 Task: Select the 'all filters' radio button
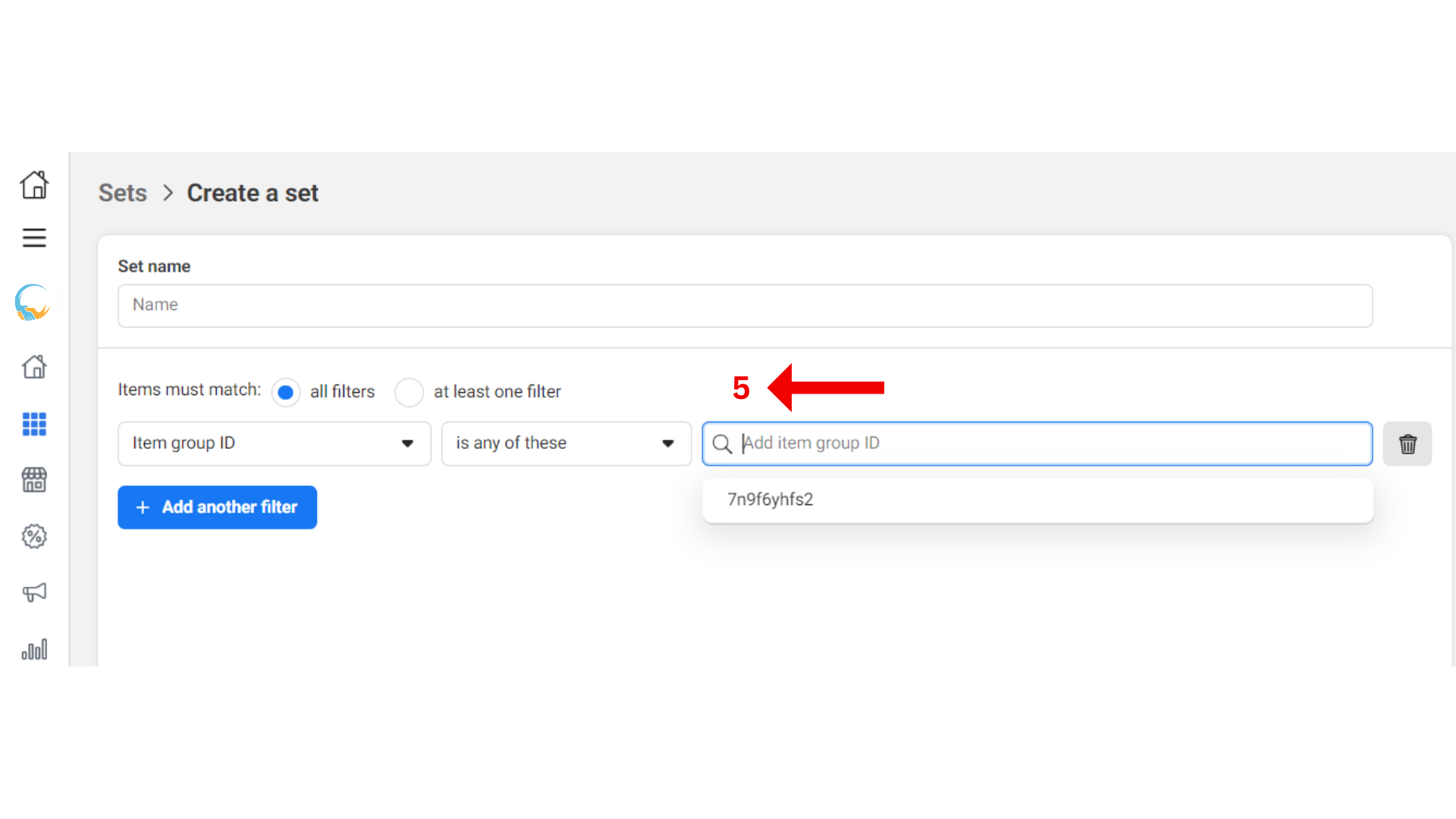286,392
